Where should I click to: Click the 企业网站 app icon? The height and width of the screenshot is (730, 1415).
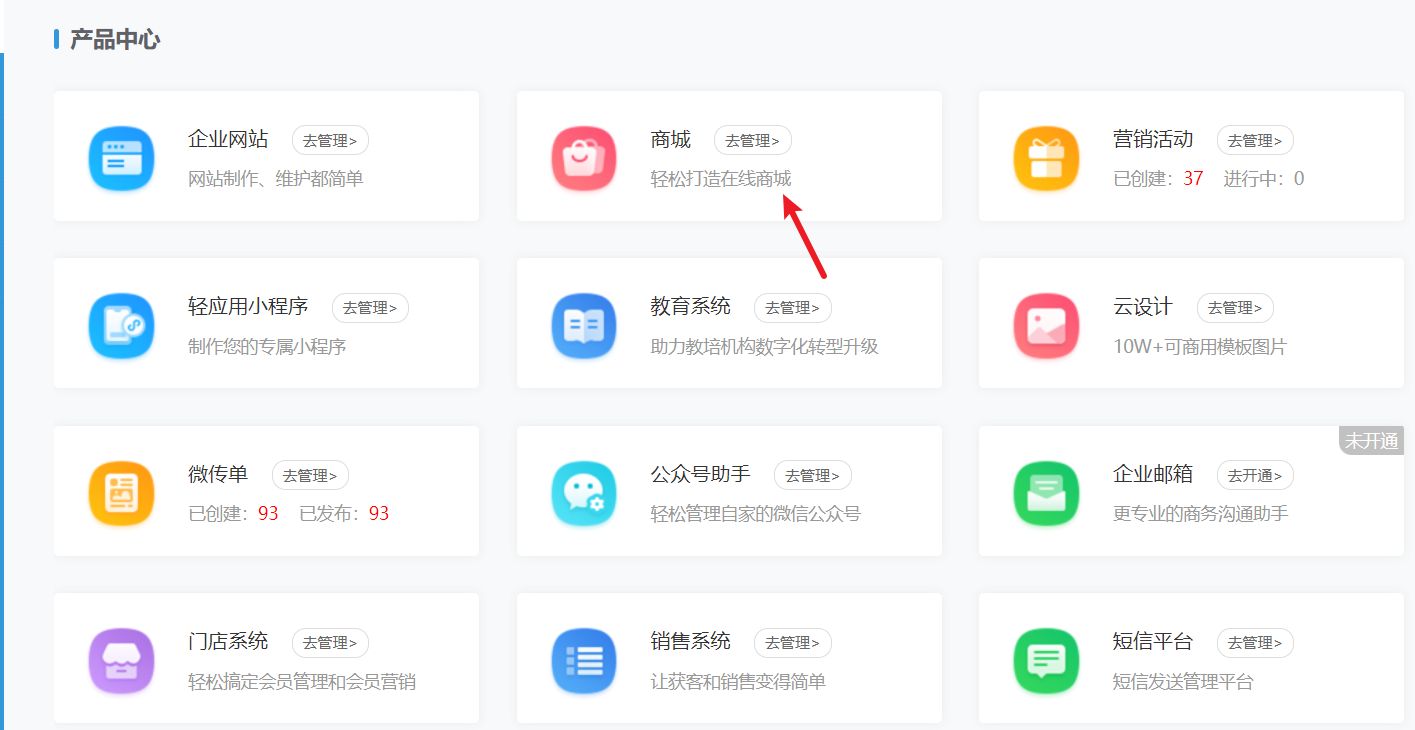[121, 157]
